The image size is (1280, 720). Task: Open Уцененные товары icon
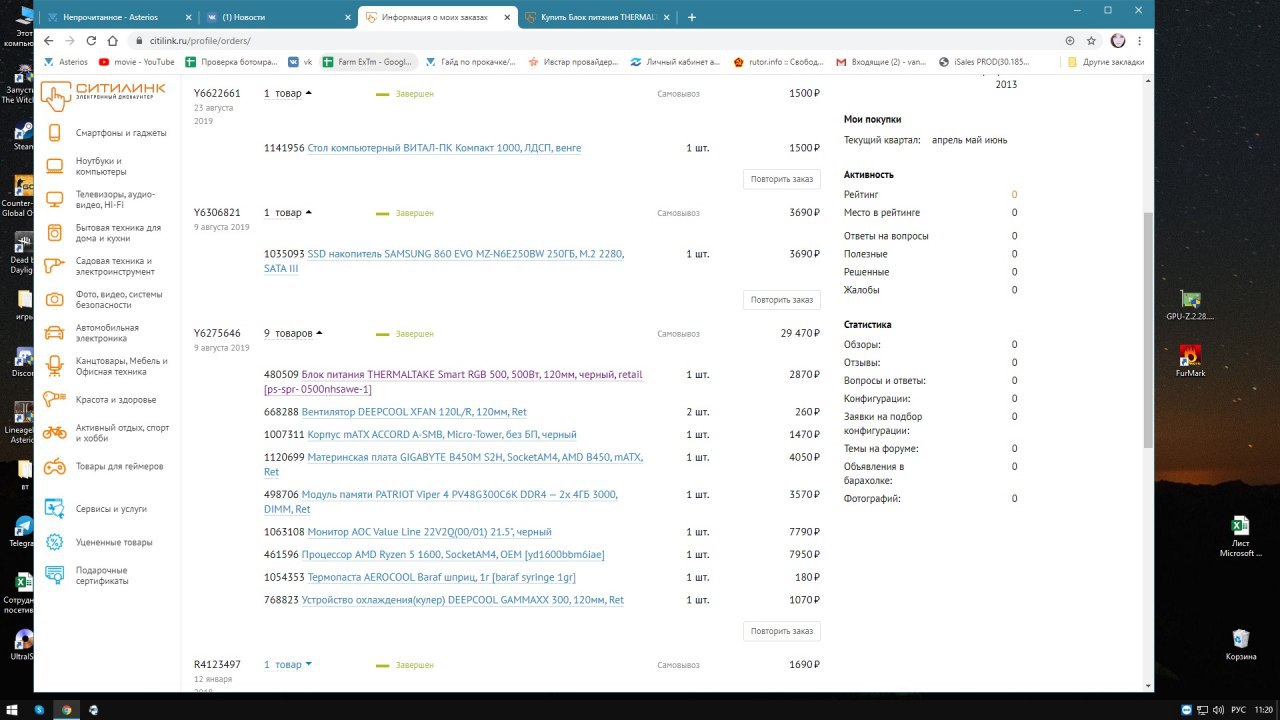point(55,542)
